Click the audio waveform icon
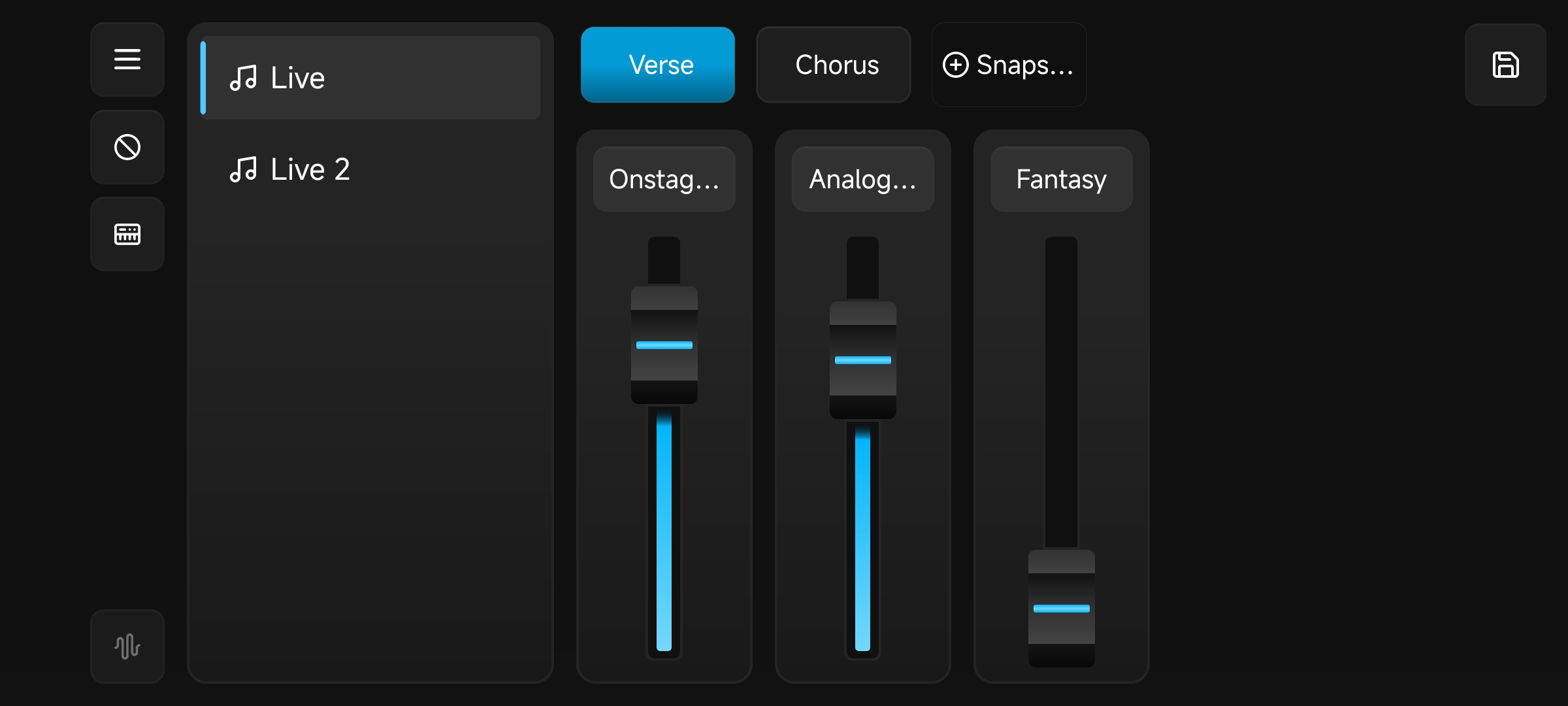The image size is (1568, 706). tap(127, 647)
